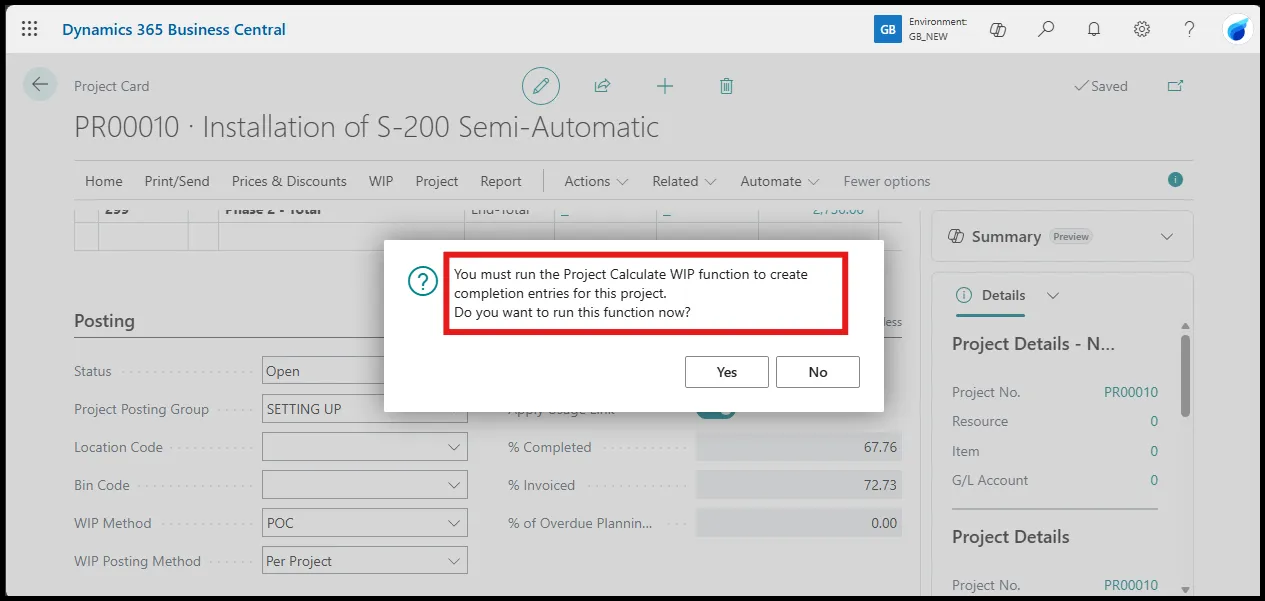Open Prices & Discounts menu
Viewport: 1265px width, 601px height.
(x=289, y=181)
